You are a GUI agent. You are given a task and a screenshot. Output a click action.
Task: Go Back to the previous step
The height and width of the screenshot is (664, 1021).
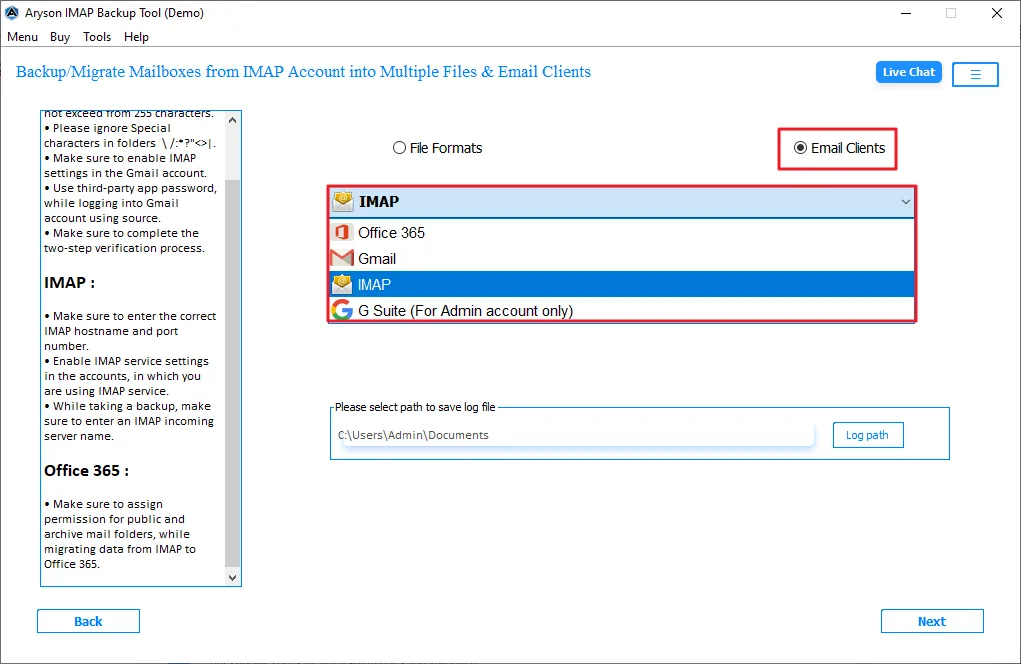88,621
